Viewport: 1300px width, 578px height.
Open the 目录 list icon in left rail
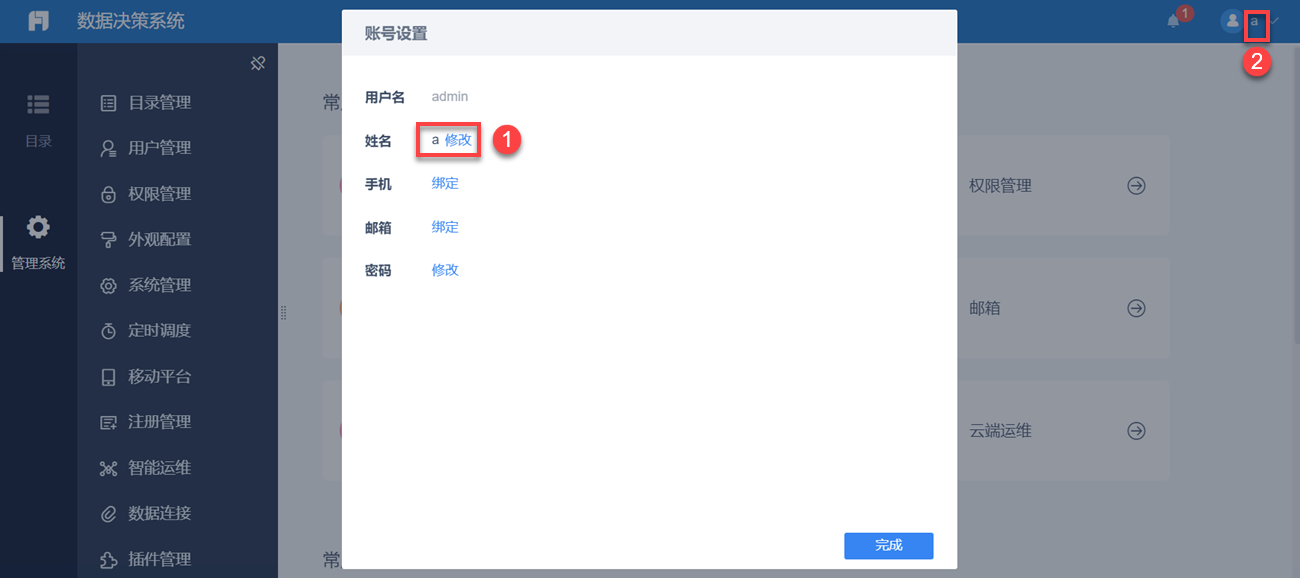coord(38,104)
